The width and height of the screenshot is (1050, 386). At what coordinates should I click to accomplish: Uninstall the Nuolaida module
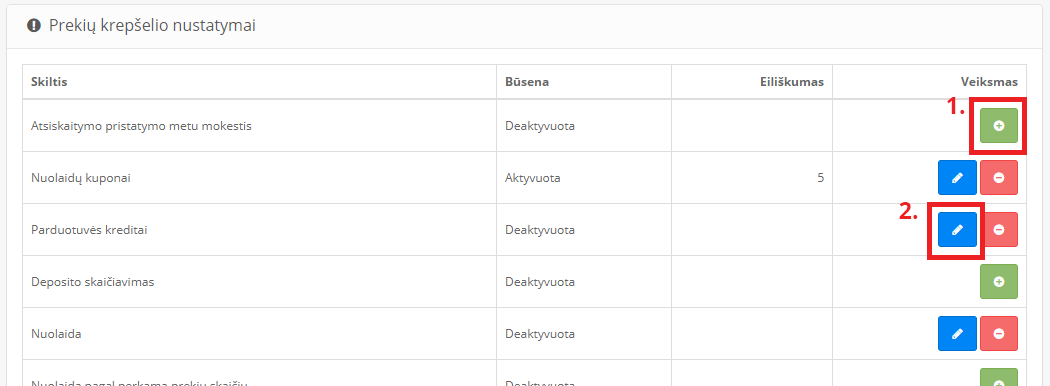click(x=998, y=334)
